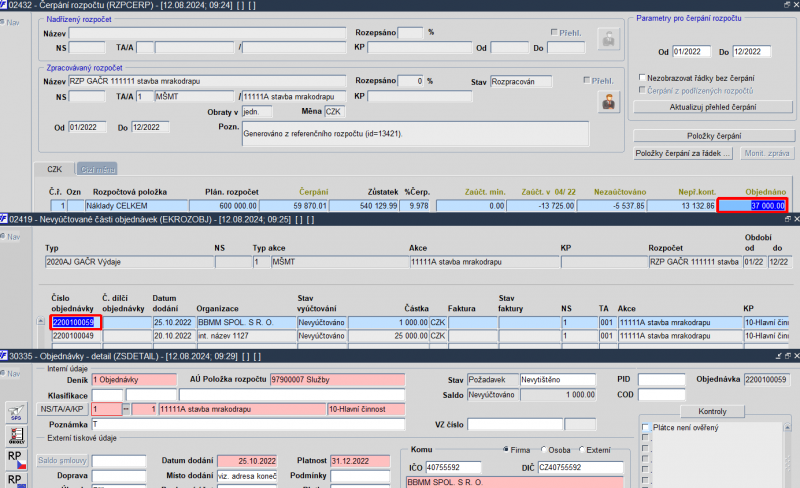Click the Do field in Parametry pro čerpání
The height and width of the screenshot is (488, 800).
(x=752, y=52)
